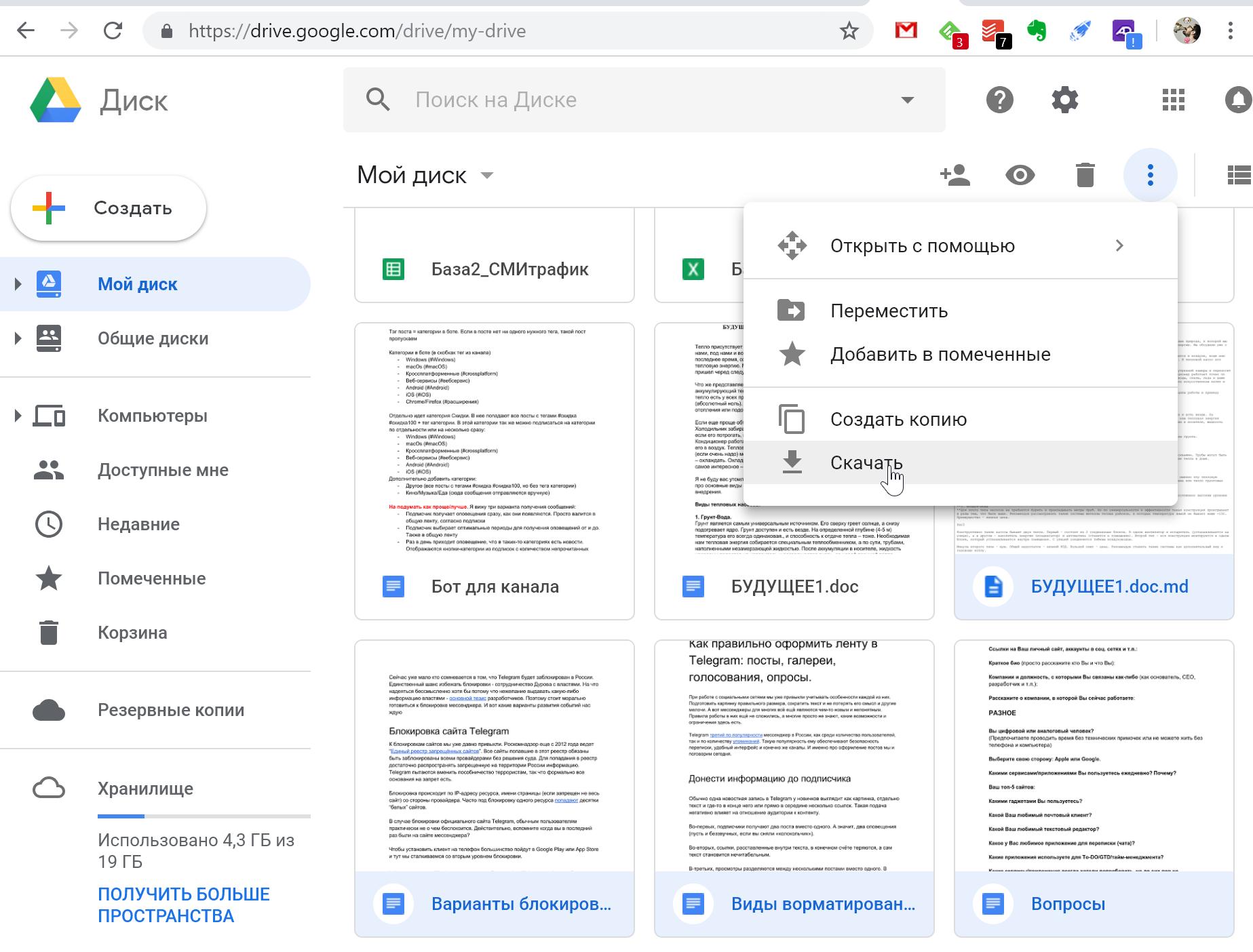Choose Добавить в помеченные menu item
The width and height of the screenshot is (1253, 952).
[960, 354]
